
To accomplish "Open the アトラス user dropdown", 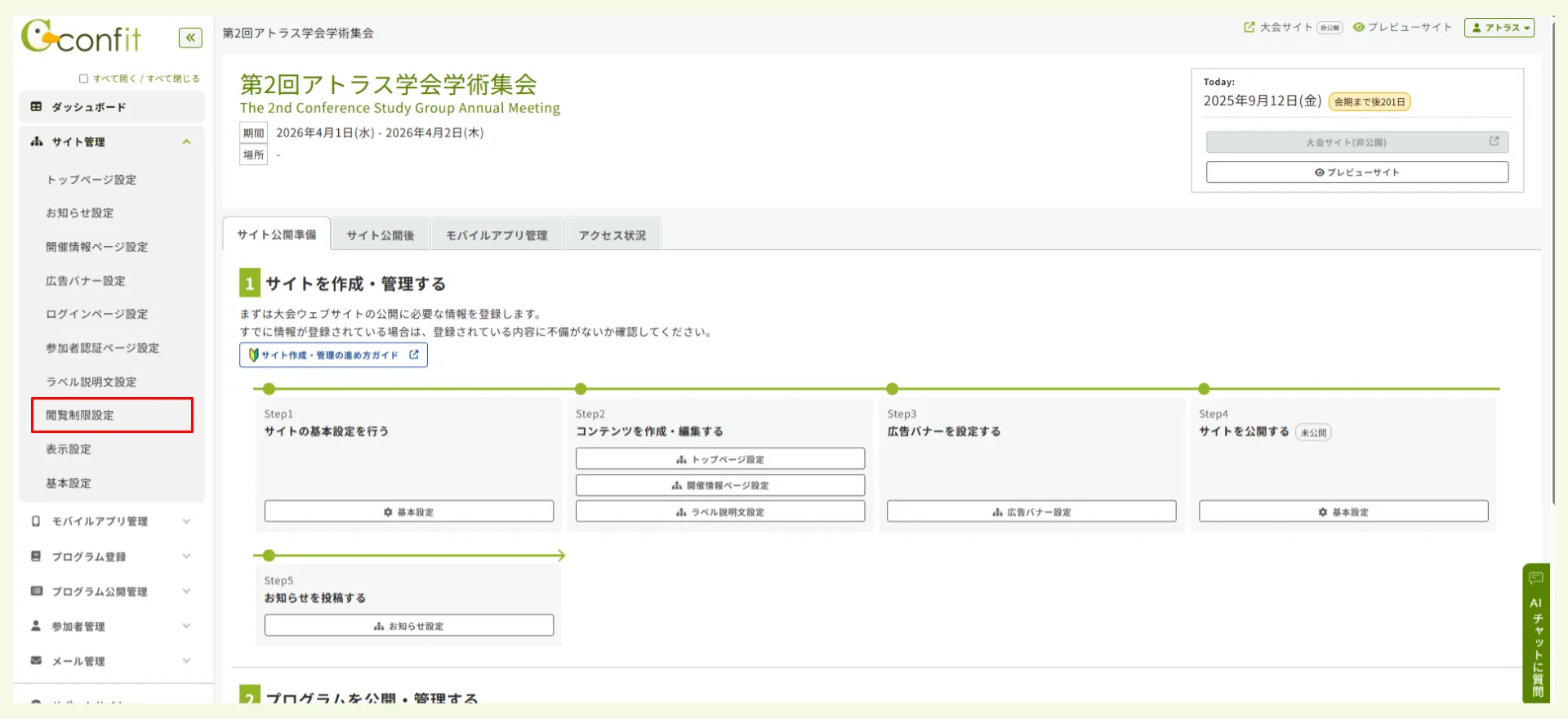I will [x=1499, y=28].
